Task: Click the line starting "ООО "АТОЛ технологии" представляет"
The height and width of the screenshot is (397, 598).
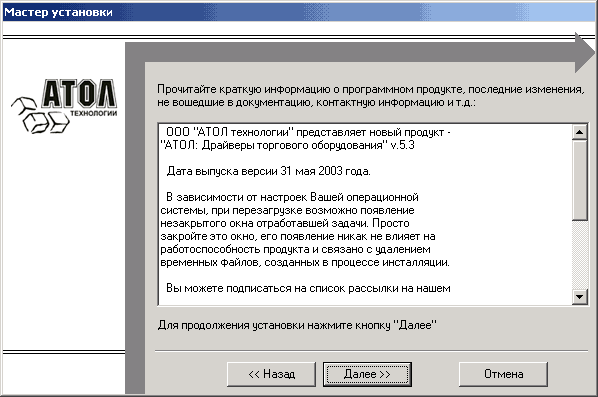Action: point(308,132)
